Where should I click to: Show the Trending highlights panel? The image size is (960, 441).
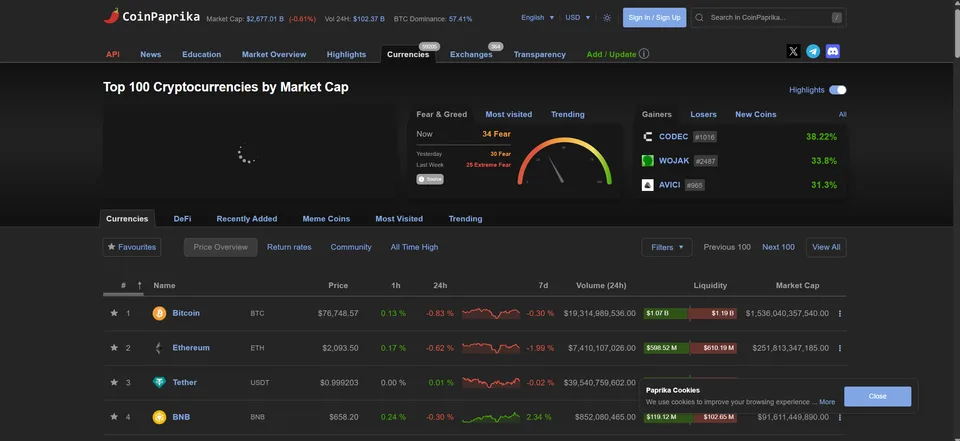click(x=568, y=115)
